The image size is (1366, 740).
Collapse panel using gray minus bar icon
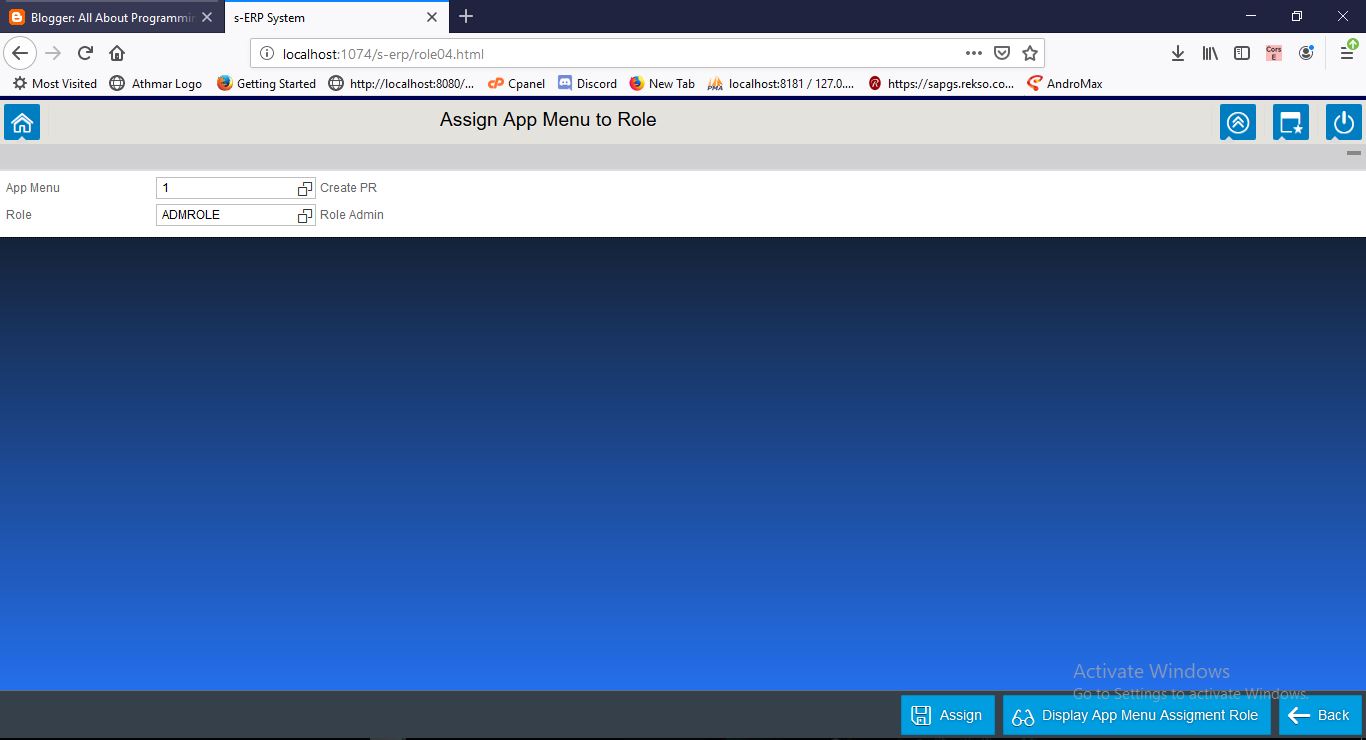coord(1354,153)
